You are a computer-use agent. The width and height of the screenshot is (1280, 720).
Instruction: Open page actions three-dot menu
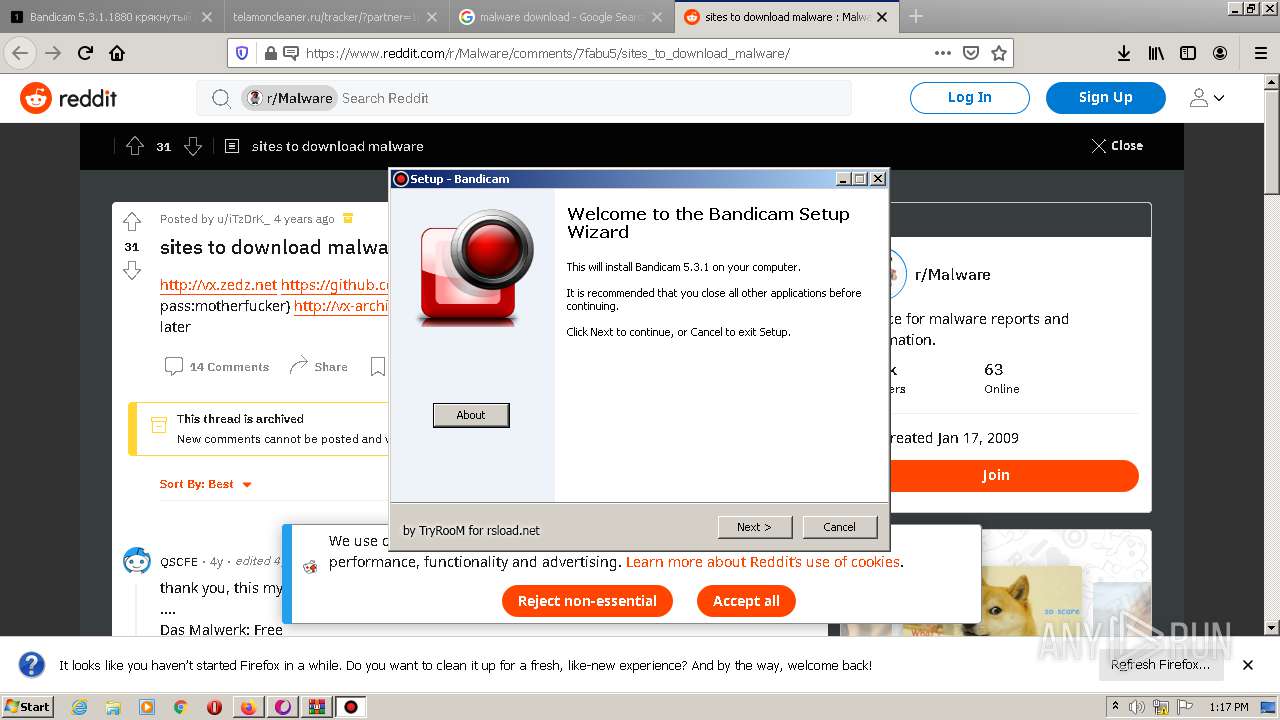click(942, 53)
